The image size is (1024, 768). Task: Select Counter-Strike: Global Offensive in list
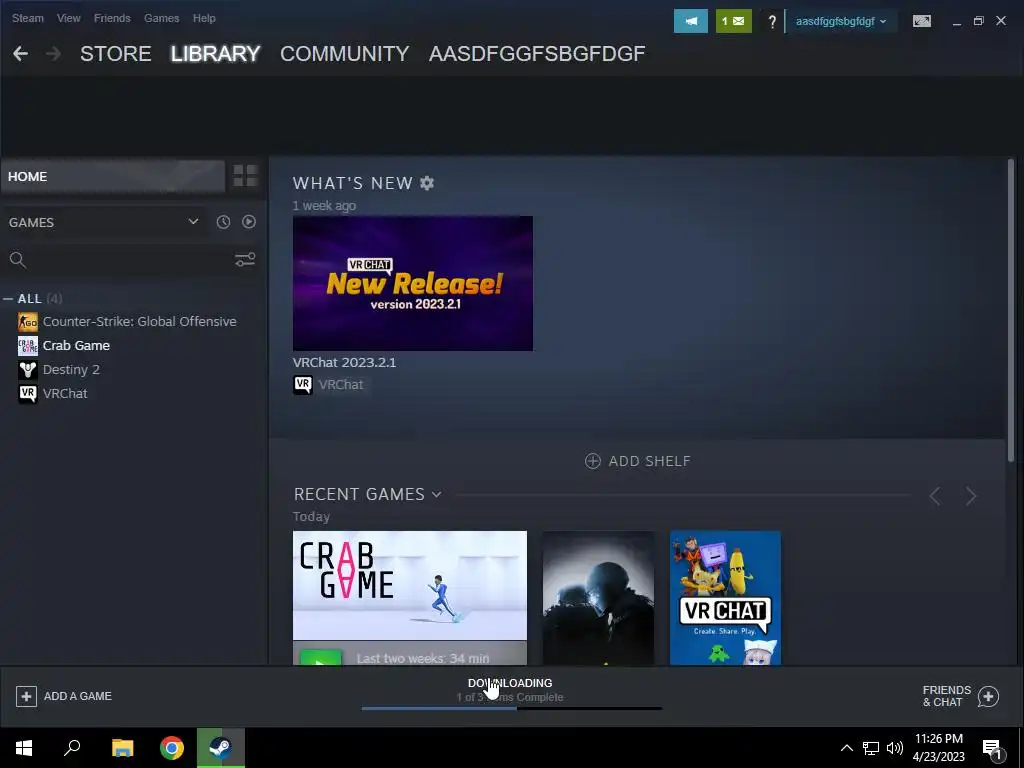(140, 321)
